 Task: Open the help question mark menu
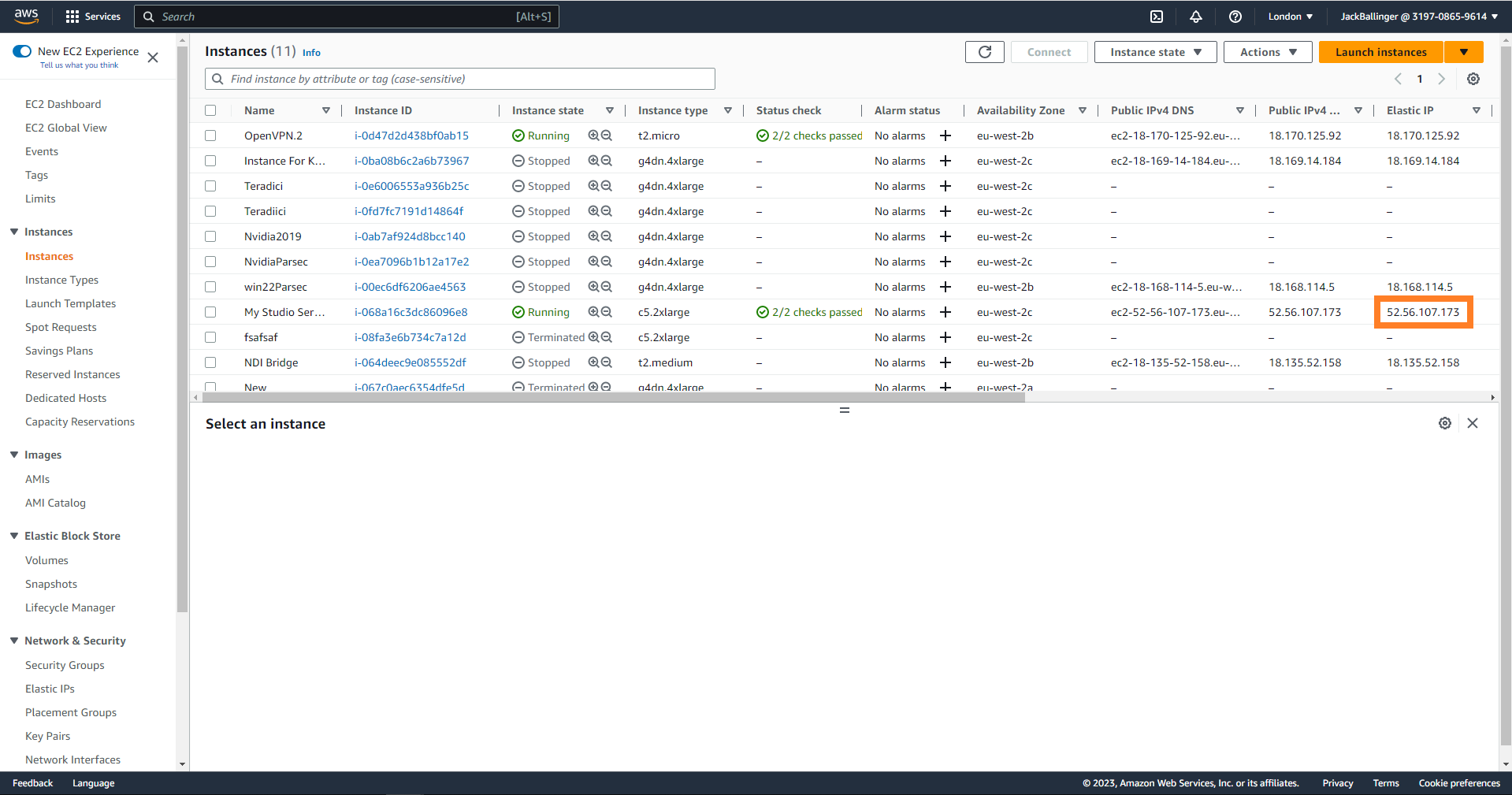1235,17
